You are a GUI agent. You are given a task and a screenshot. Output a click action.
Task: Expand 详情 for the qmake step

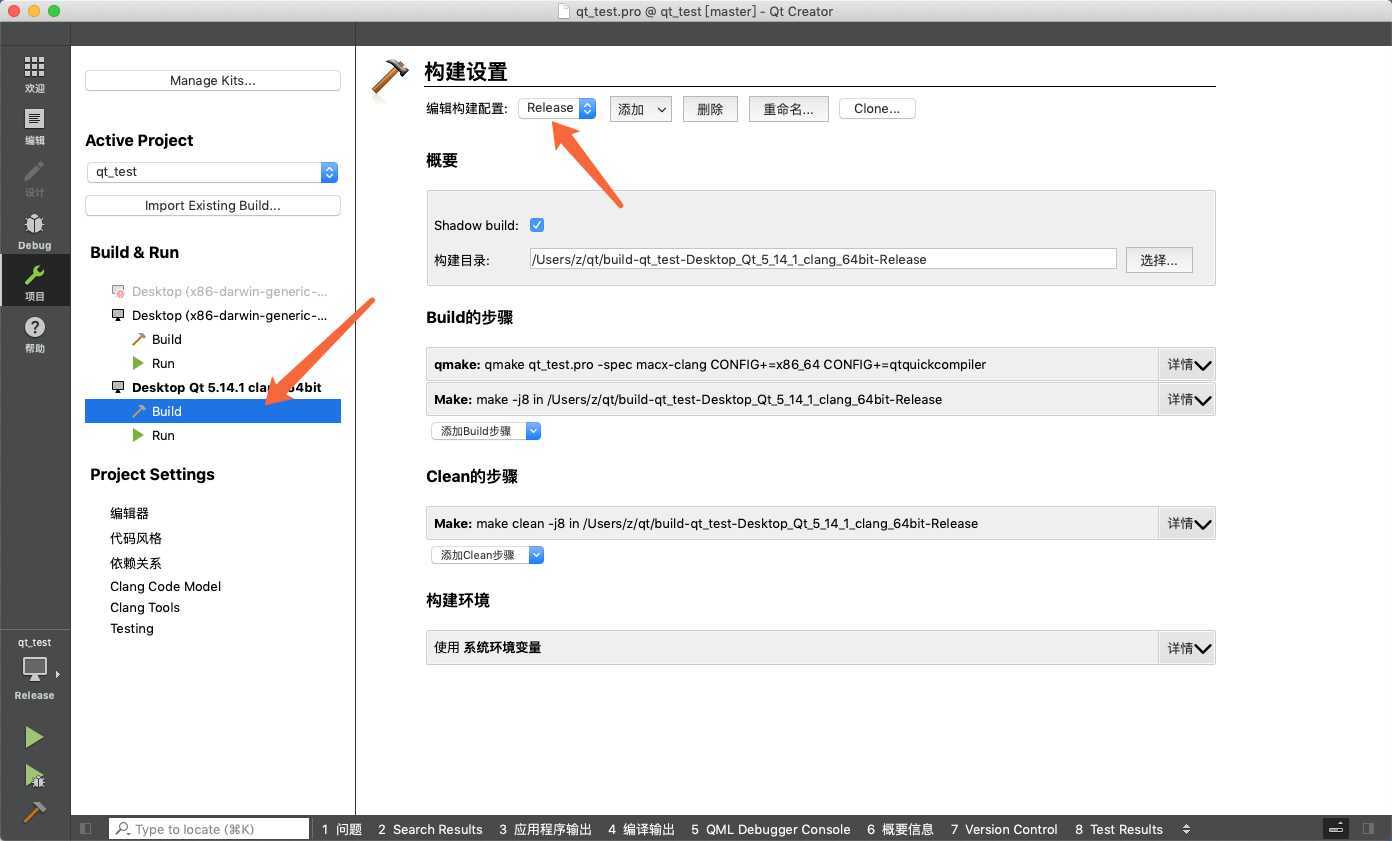(x=1187, y=364)
